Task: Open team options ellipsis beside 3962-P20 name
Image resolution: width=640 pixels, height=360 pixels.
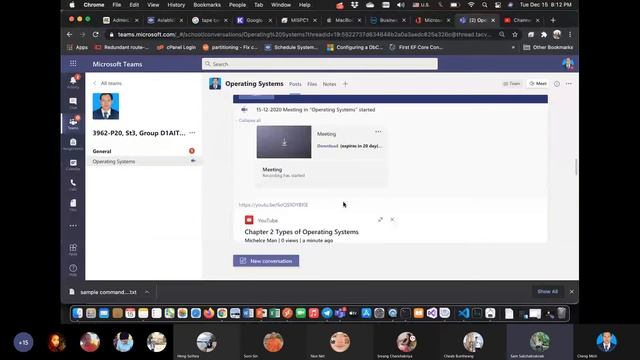Action: click(x=192, y=133)
